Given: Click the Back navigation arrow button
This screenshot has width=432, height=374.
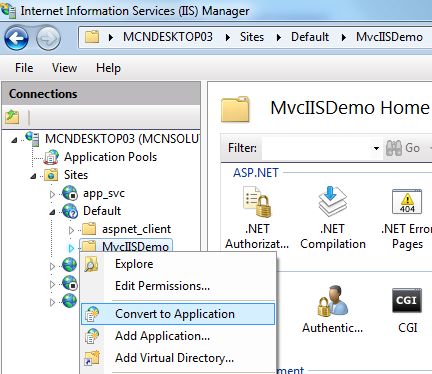Looking at the screenshot, I should (16, 39).
